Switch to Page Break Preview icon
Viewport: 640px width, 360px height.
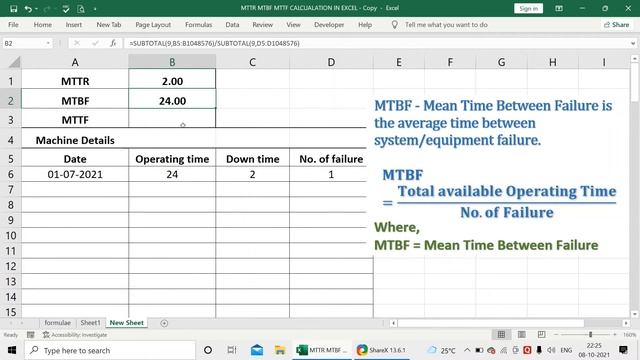tap(541, 335)
